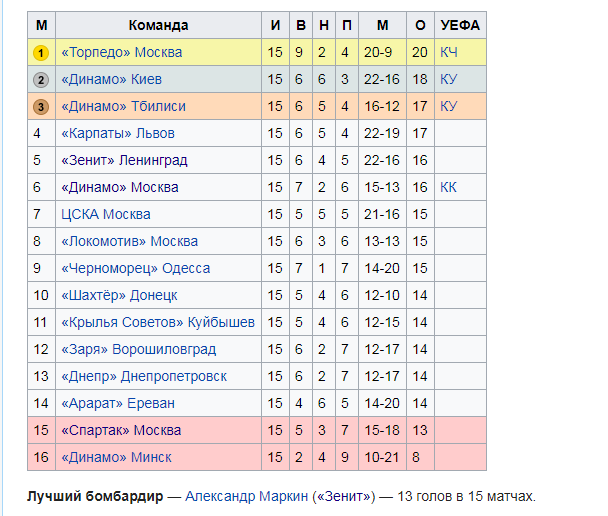Image resolution: width=608 pixels, height=516 pixels.
Task: Open the «Черноморец» Одесса link
Action: pos(135,268)
